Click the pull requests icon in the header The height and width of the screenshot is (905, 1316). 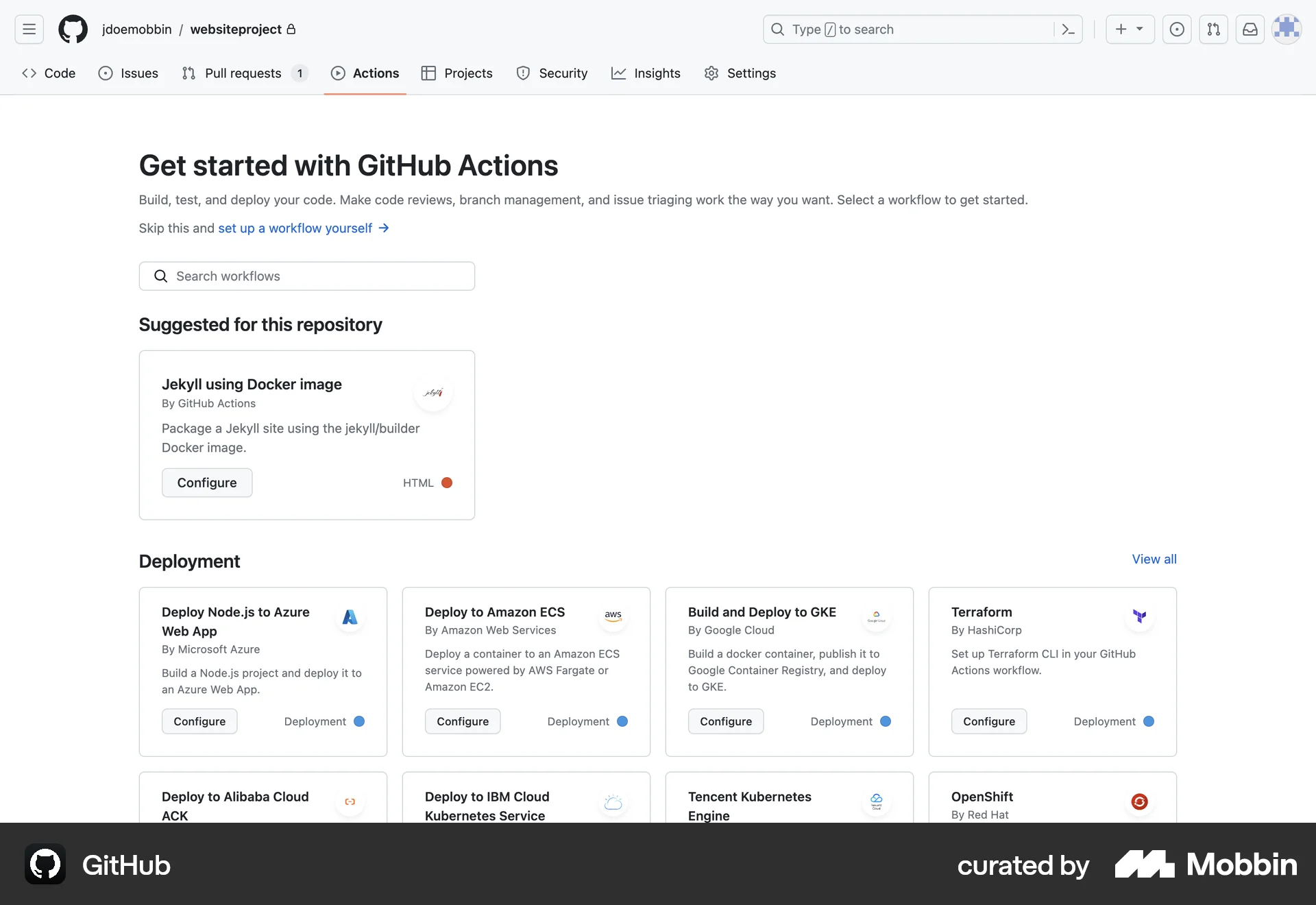(x=1213, y=29)
